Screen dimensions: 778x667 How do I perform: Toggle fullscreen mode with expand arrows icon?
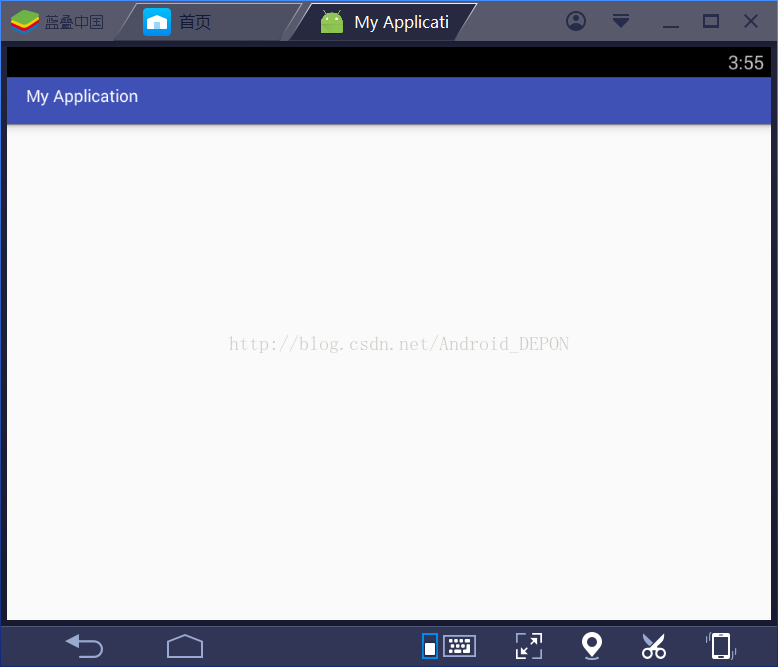tap(528, 646)
